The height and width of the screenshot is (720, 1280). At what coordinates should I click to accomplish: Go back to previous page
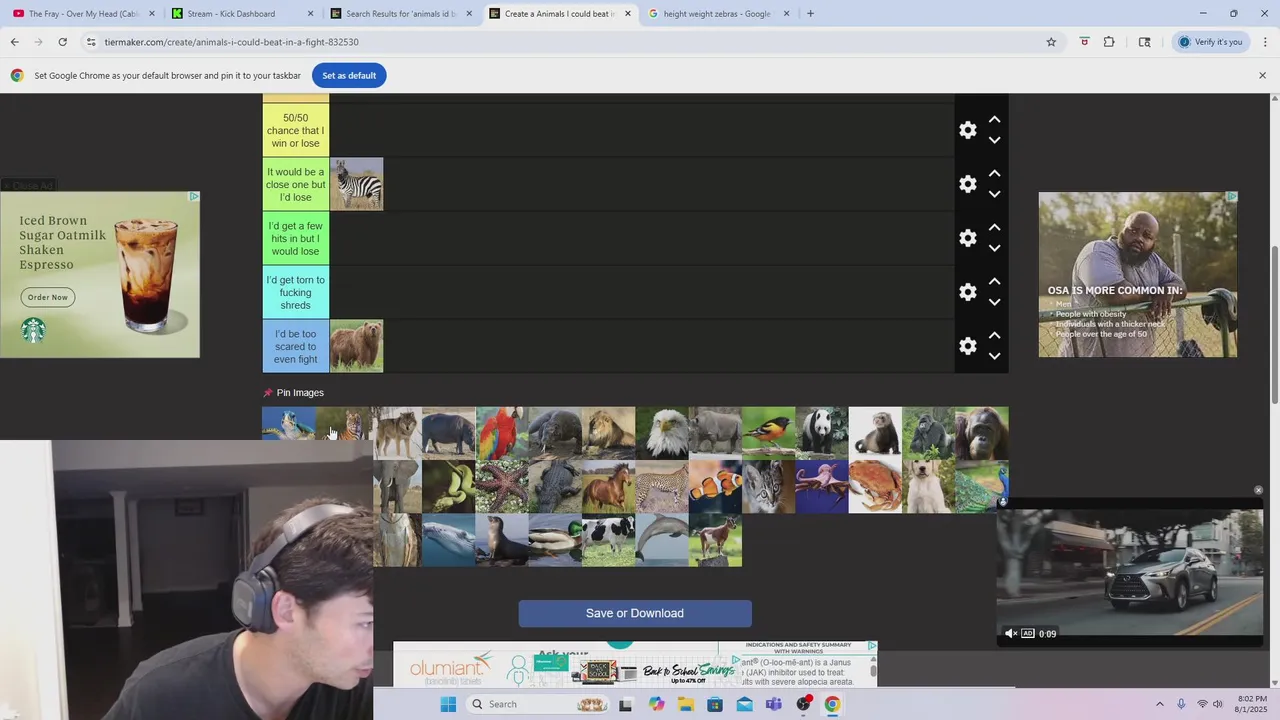pos(14,42)
